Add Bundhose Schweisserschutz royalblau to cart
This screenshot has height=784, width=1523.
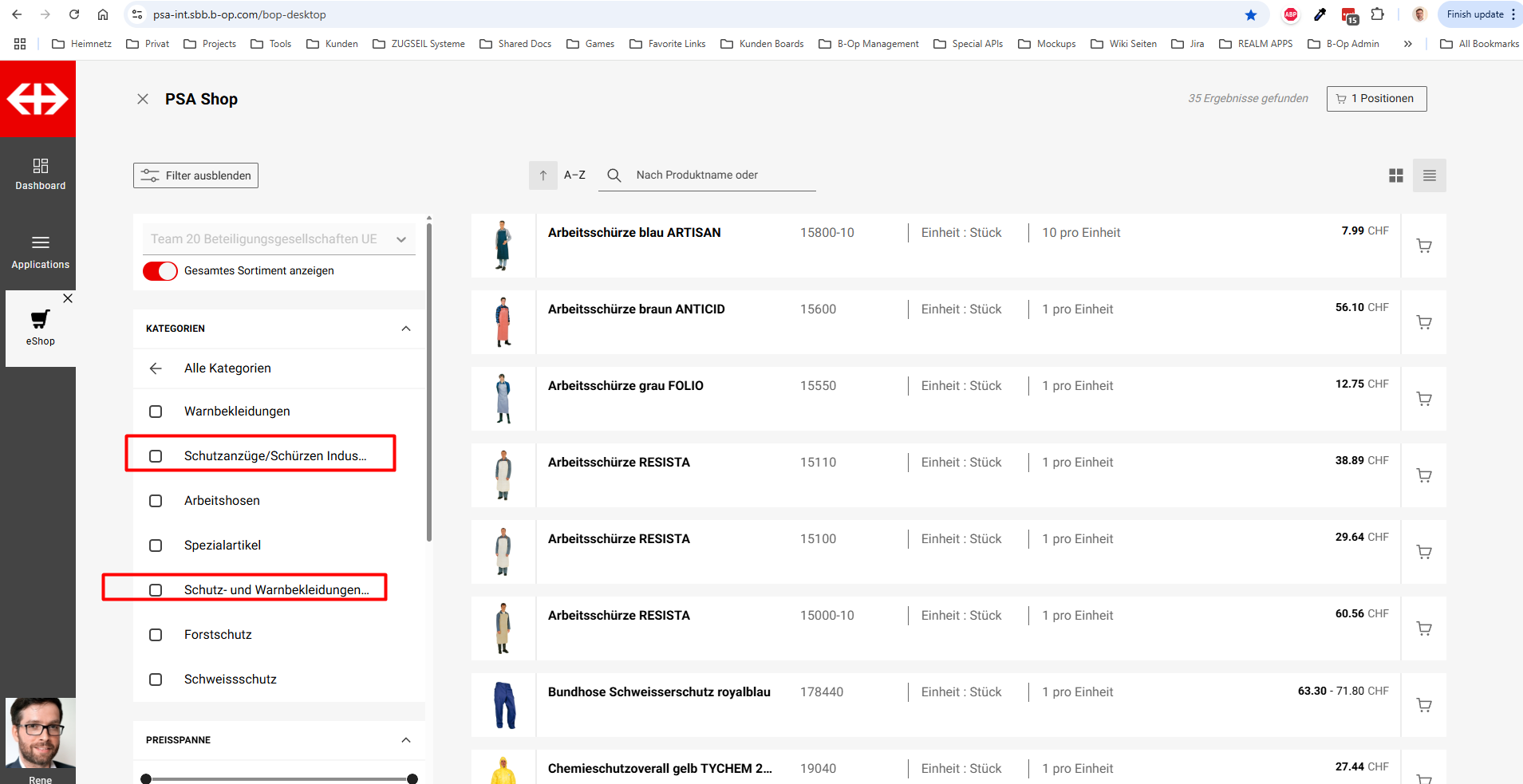pyautogui.click(x=1423, y=705)
